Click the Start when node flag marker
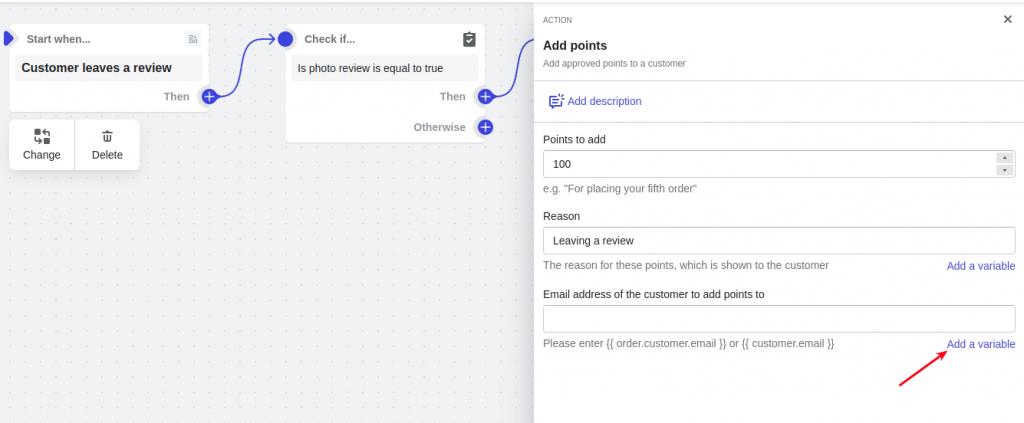The width and height of the screenshot is (1024, 423). (8, 39)
